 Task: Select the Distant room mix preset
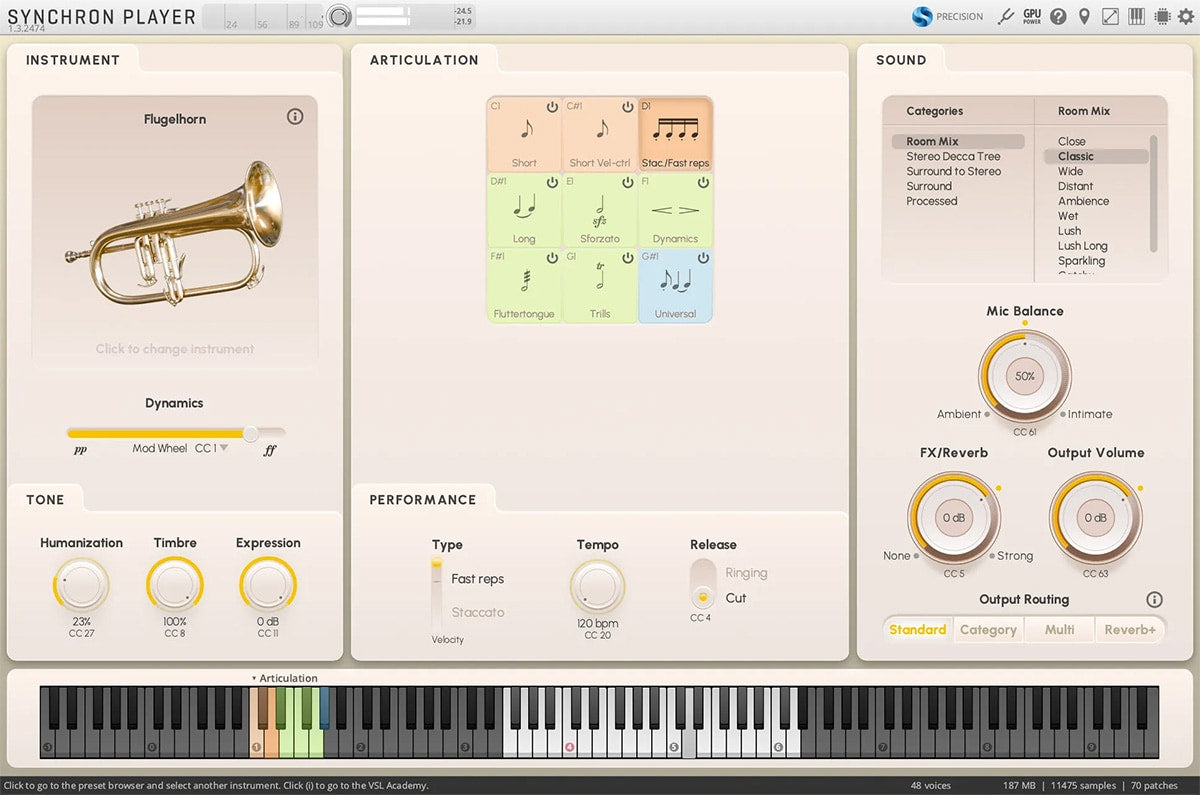pos(1076,186)
